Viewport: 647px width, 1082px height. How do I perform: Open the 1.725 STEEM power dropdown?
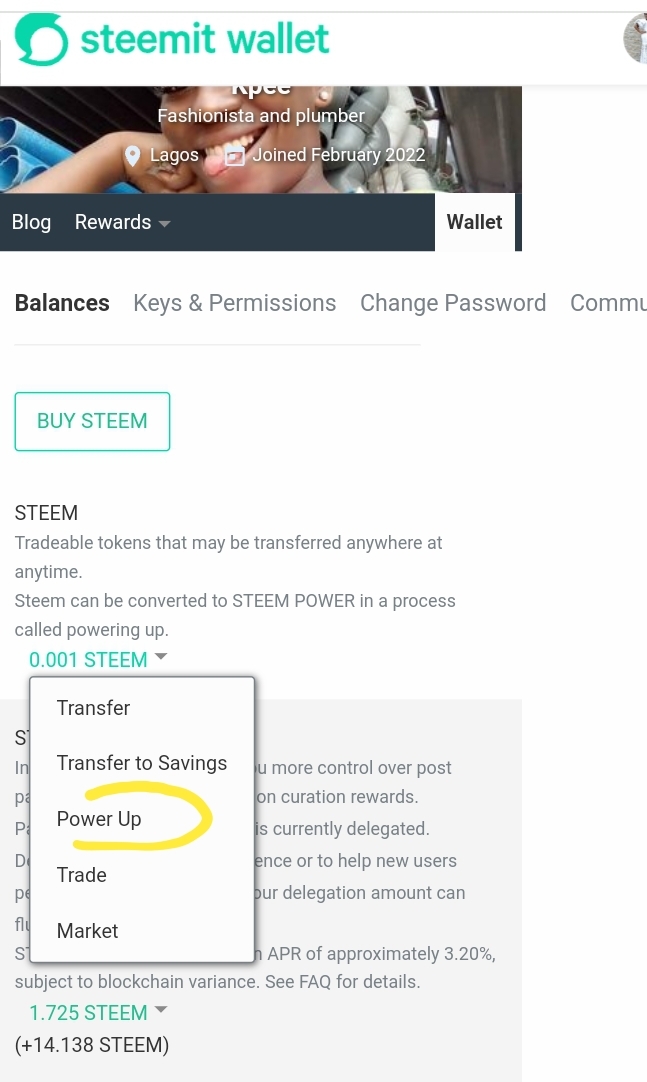click(98, 1012)
